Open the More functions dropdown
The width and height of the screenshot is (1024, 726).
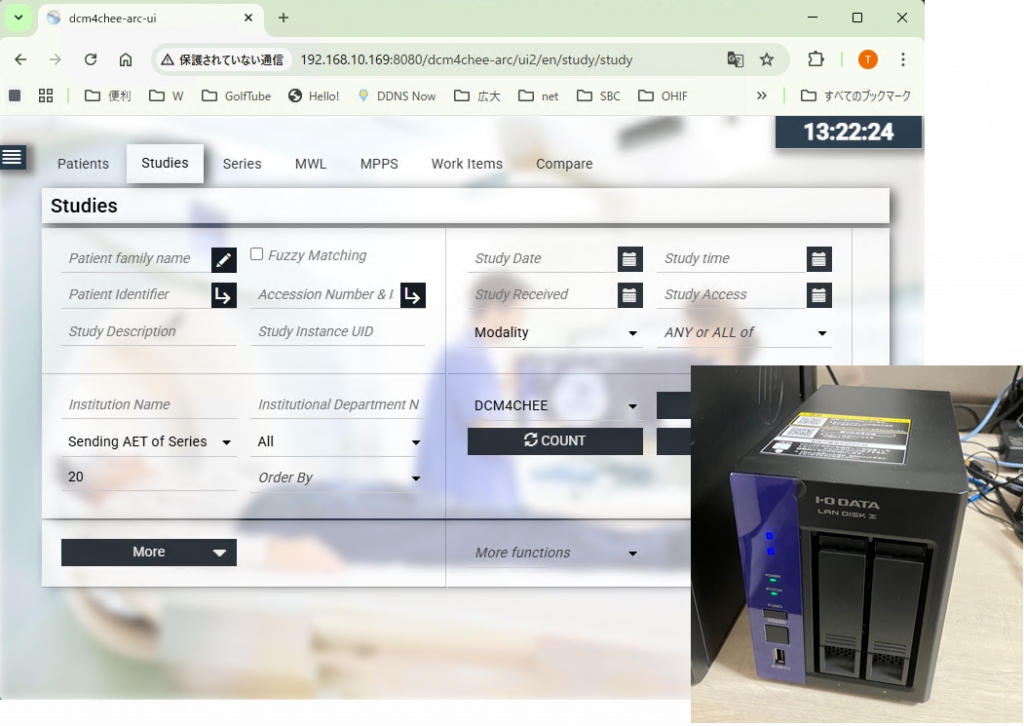tap(556, 553)
